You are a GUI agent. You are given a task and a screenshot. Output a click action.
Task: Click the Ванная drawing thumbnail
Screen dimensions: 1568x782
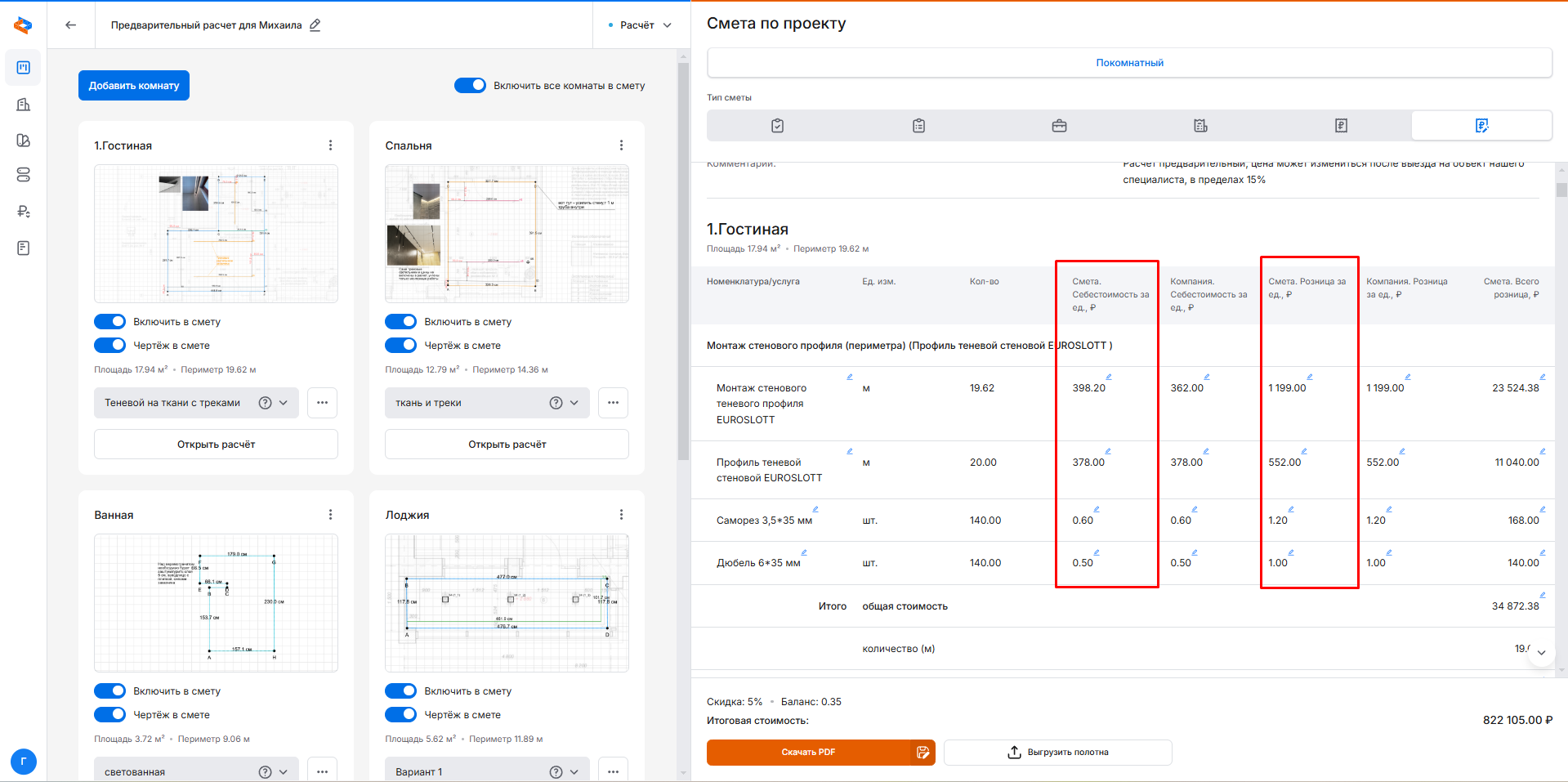[216, 603]
